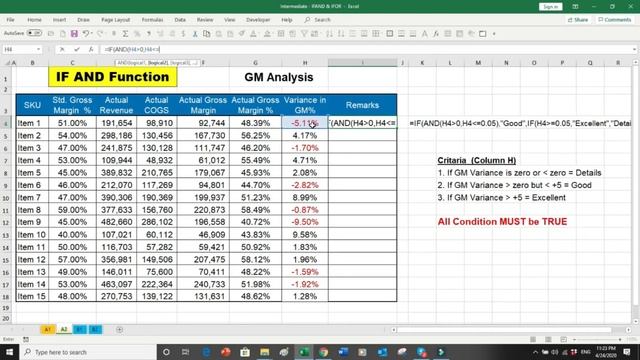The width and height of the screenshot is (640, 360).
Task: Open the Comments pane
Action: [615, 20]
